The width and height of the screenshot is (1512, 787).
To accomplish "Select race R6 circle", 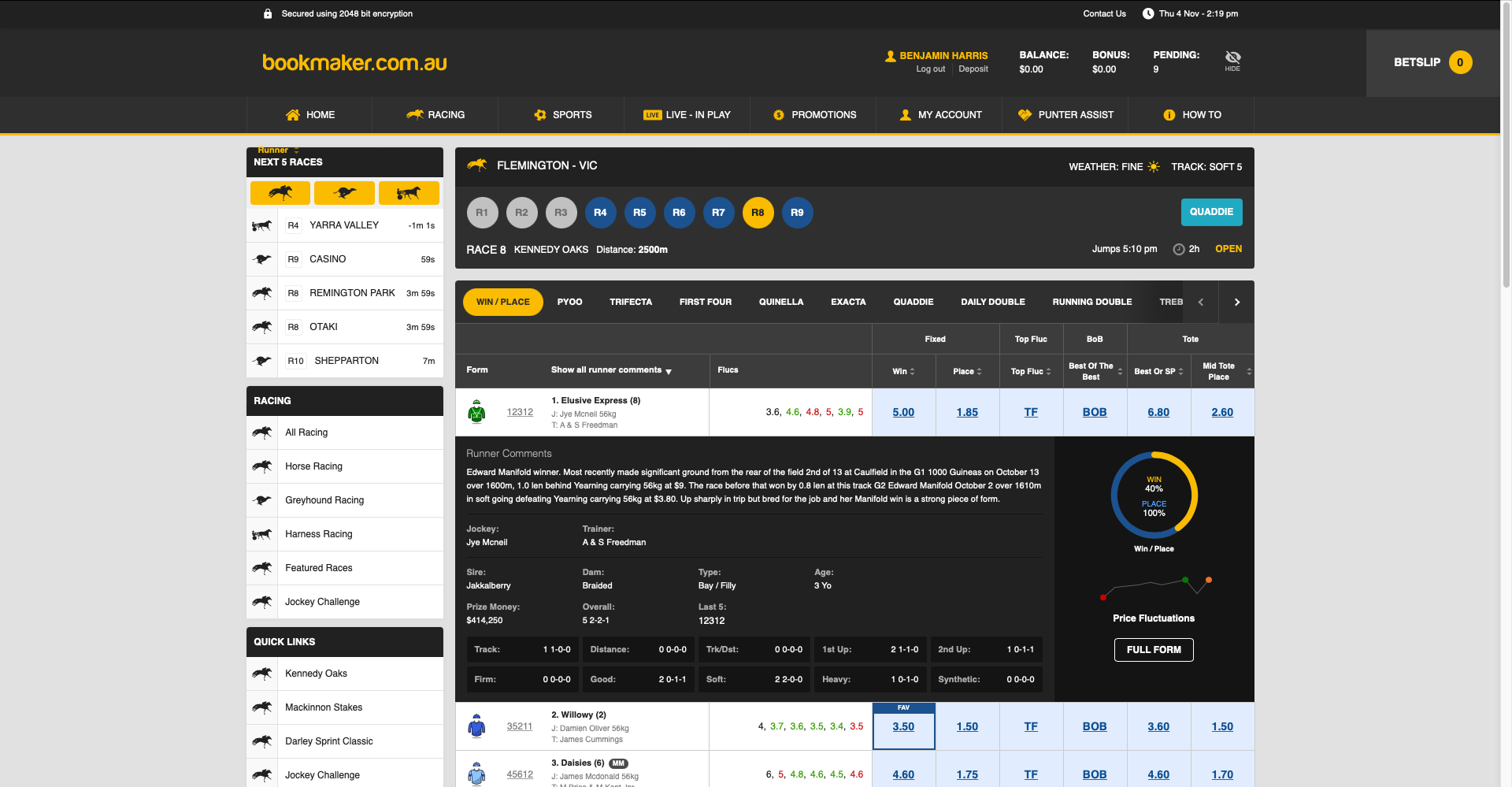I will coord(679,213).
